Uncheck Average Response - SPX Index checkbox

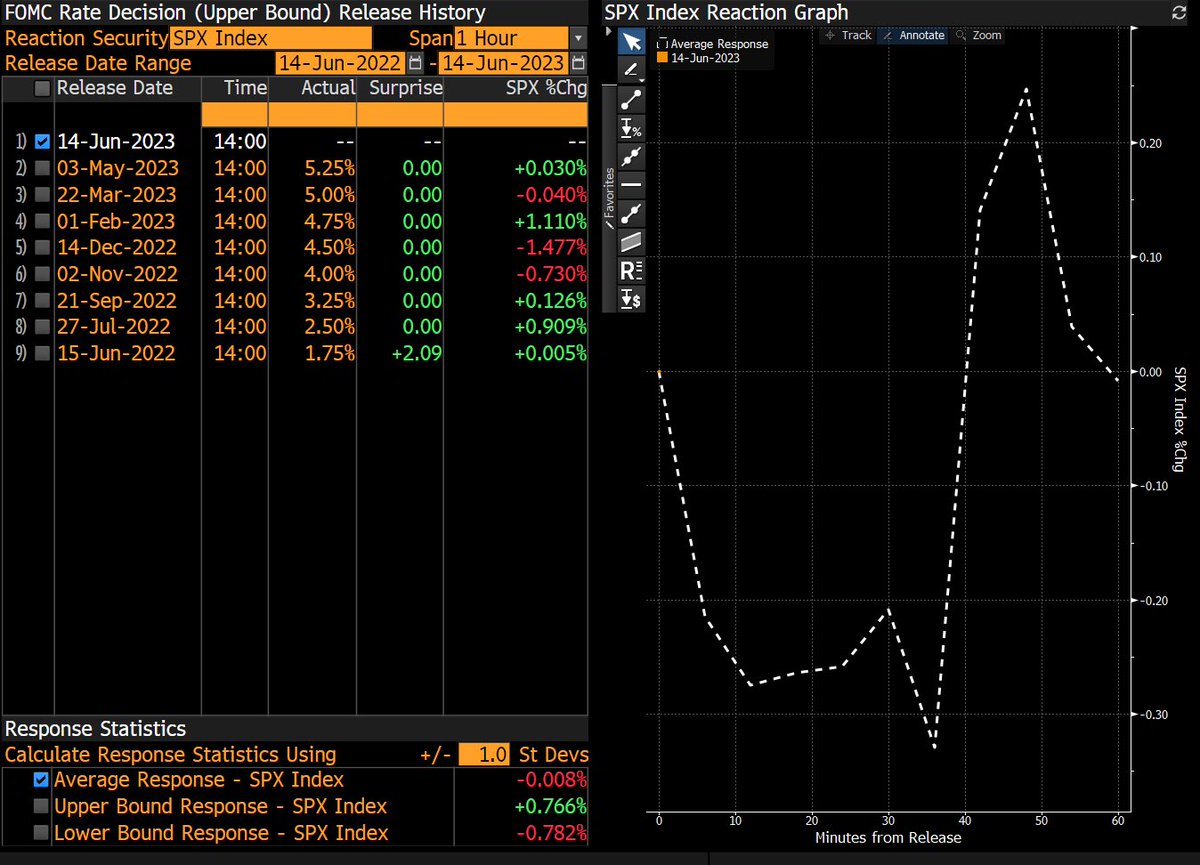click(42, 780)
